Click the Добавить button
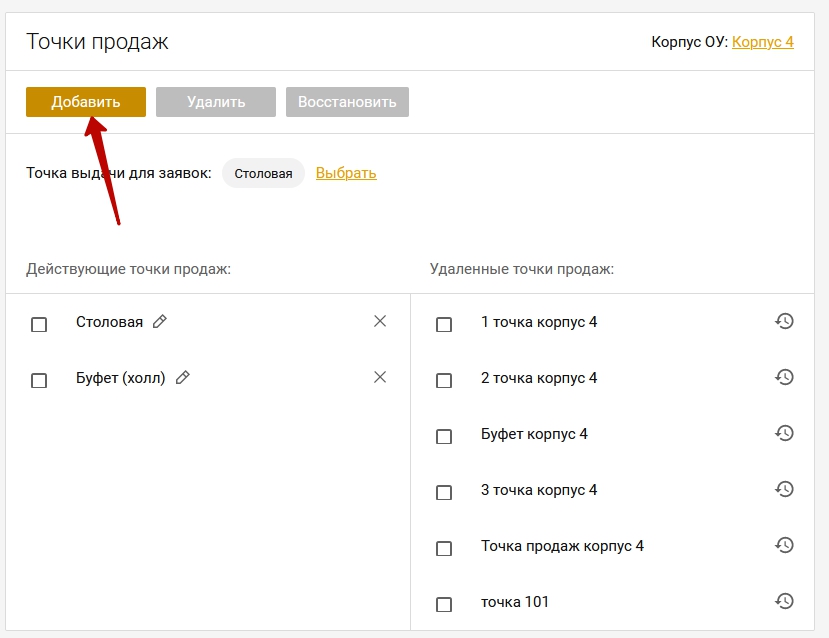This screenshot has height=638, width=829. [x=86, y=101]
